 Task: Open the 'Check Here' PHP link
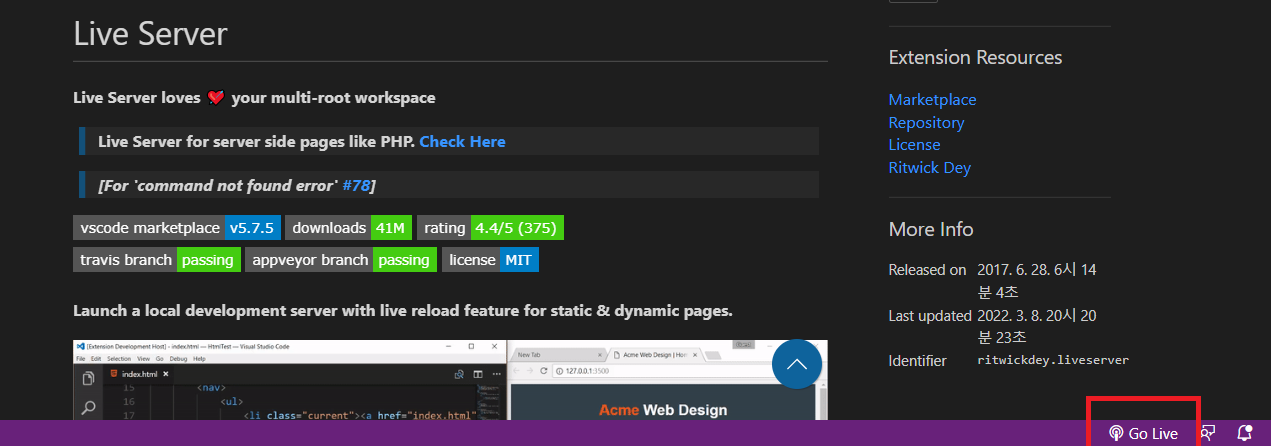point(462,141)
